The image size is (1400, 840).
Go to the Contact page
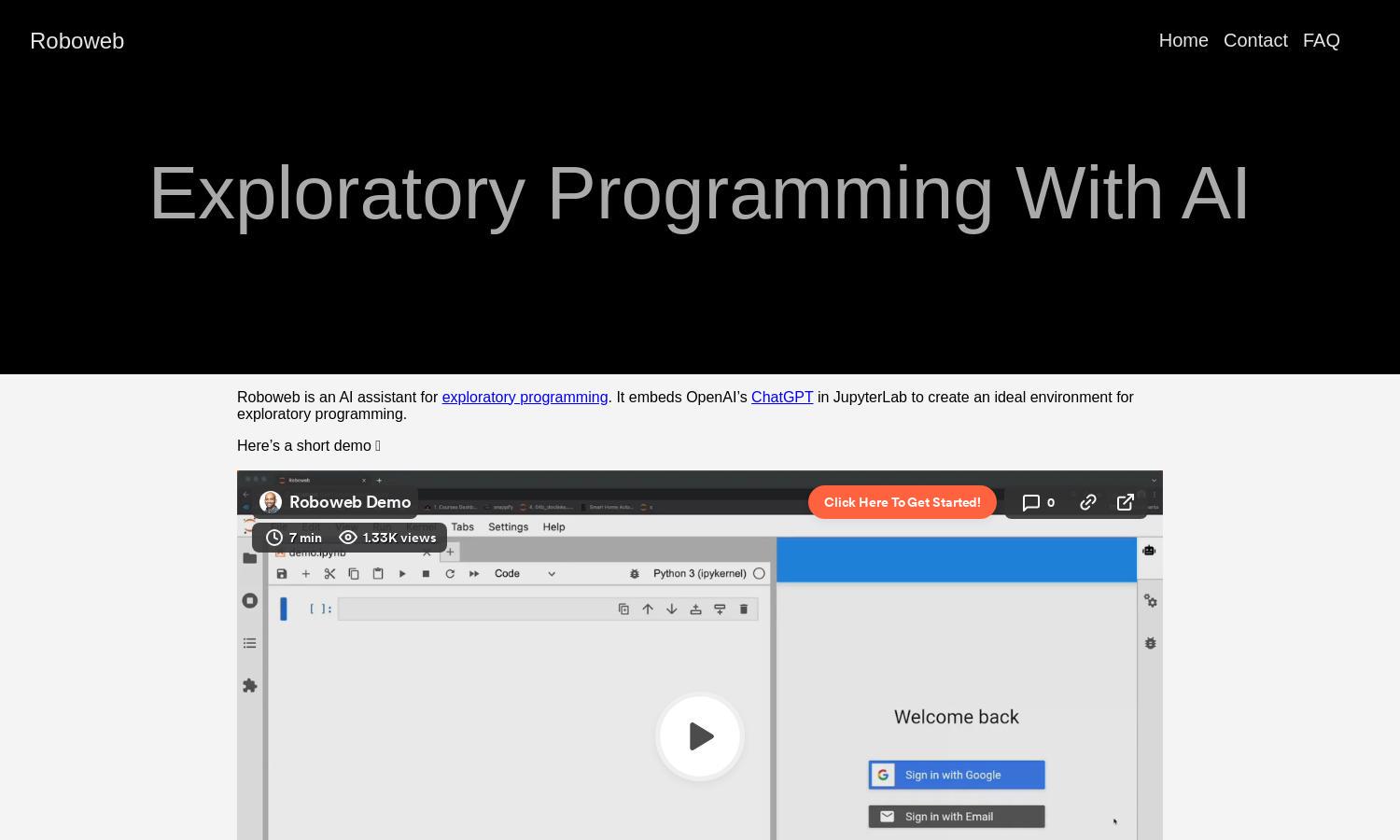pos(1255,40)
